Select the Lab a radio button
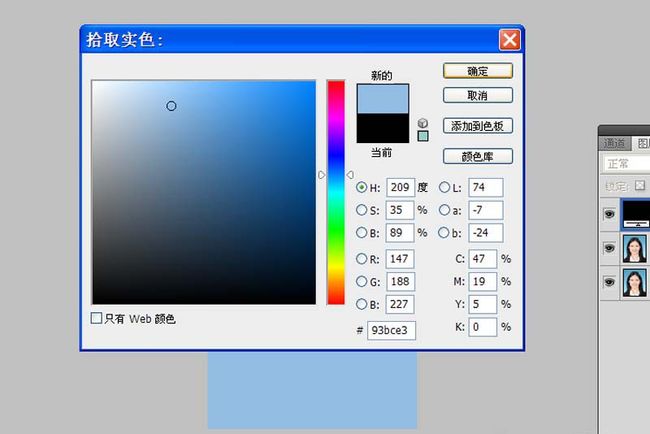Image resolution: width=650 pixels, height=434 pixels. coord(444,210)
